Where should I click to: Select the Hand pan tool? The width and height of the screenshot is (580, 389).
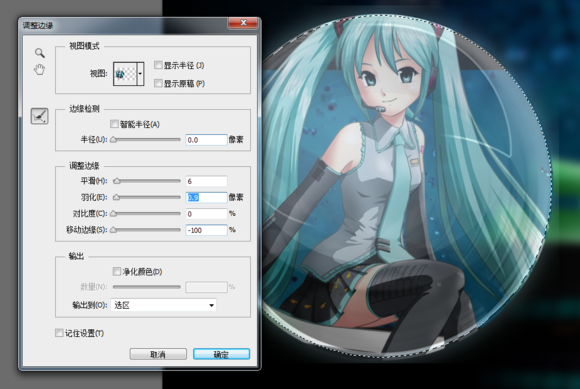click(x=40, y=69)
